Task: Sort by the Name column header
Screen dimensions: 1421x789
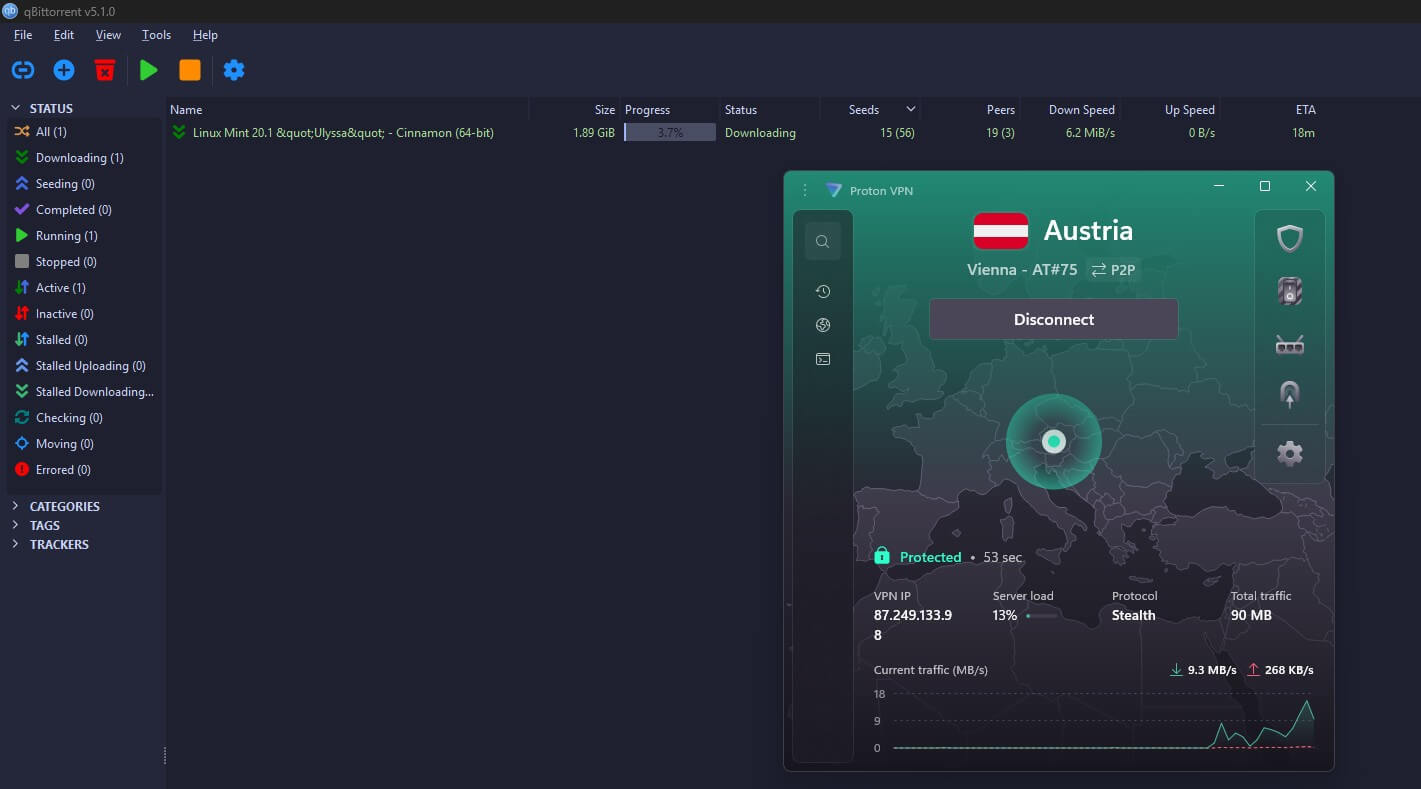Action: click(x=348, y=110)
